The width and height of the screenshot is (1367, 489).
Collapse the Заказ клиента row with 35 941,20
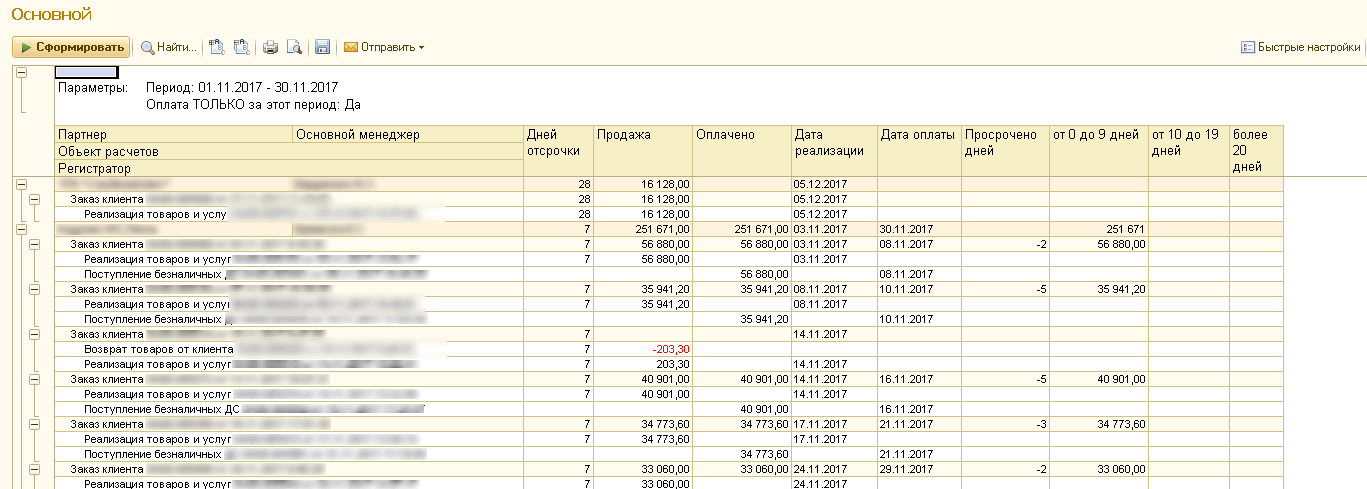(34, 289)
